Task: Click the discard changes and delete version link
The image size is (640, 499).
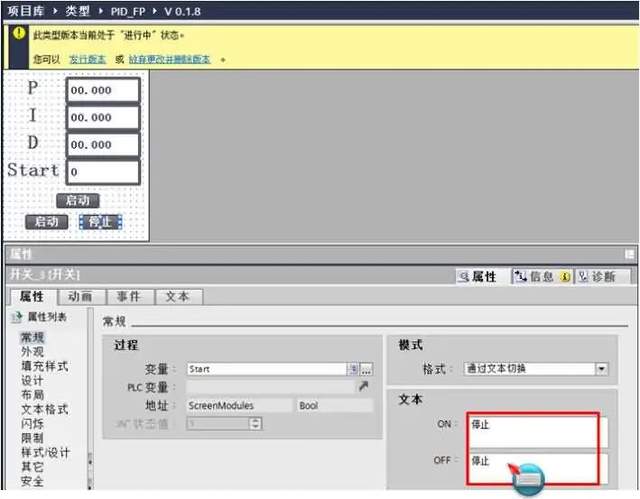Action: (170, 60)
